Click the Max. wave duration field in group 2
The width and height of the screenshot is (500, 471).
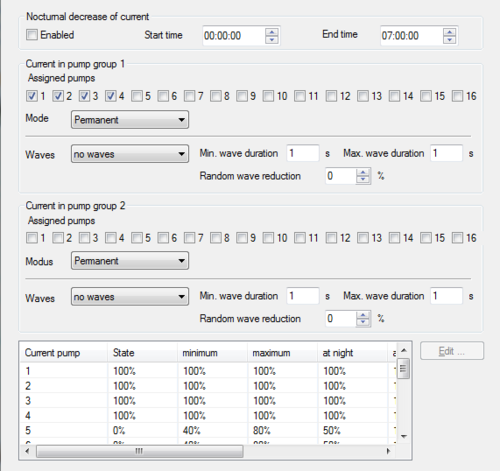coord(446,296)
